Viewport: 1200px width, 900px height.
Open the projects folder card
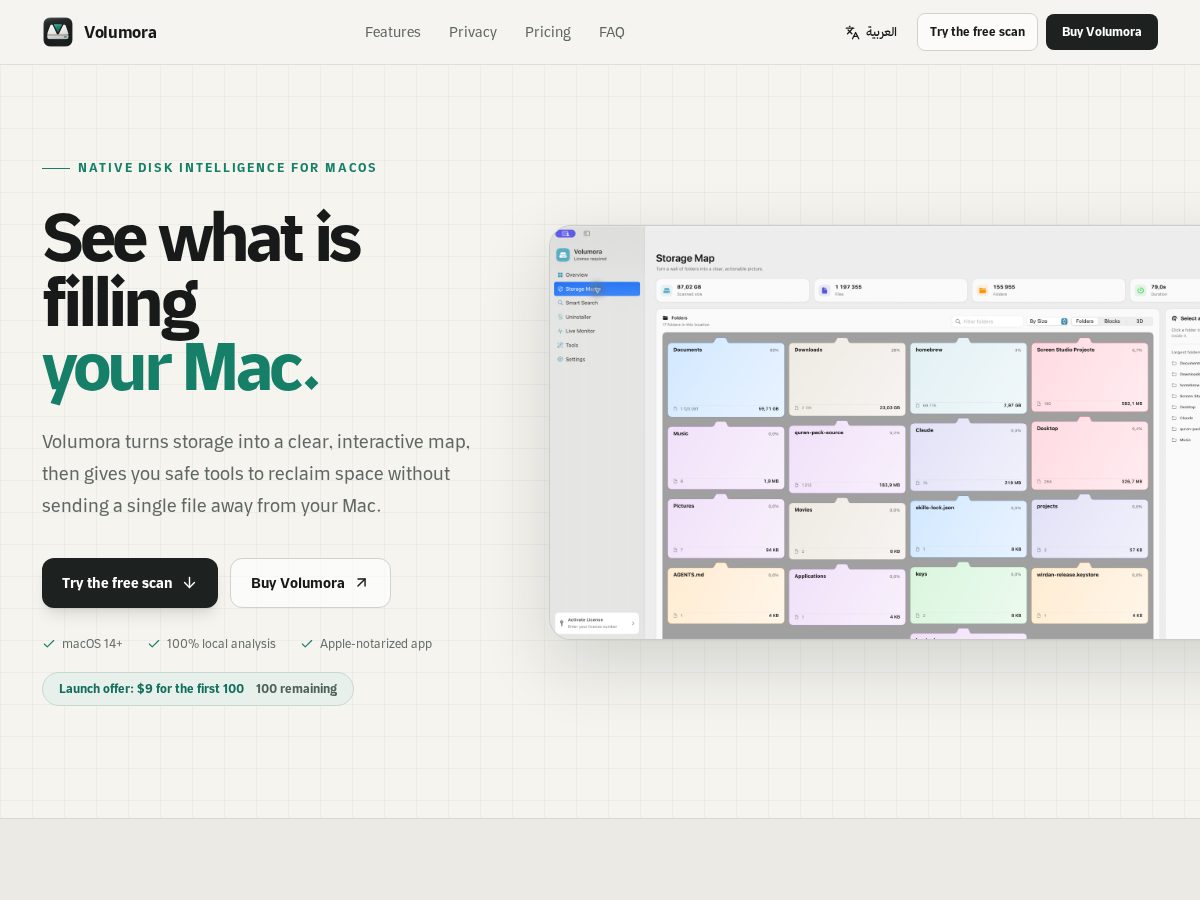coord(1090,527)
